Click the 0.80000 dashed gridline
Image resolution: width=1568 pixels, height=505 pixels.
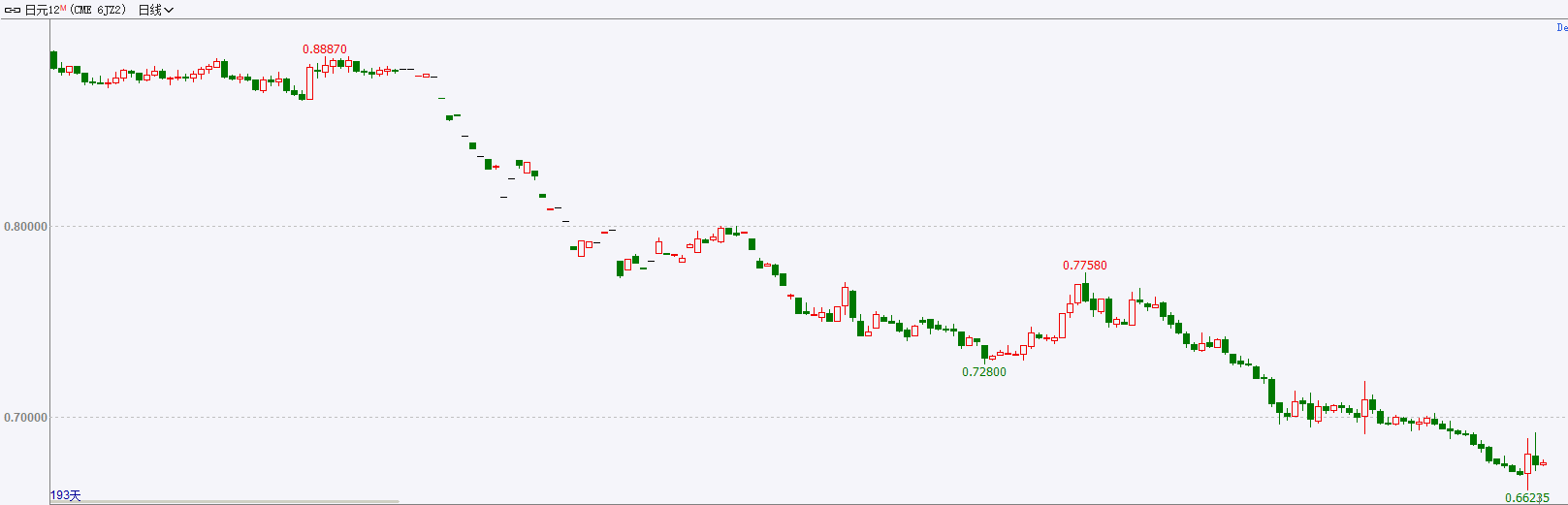coord(805,227)
